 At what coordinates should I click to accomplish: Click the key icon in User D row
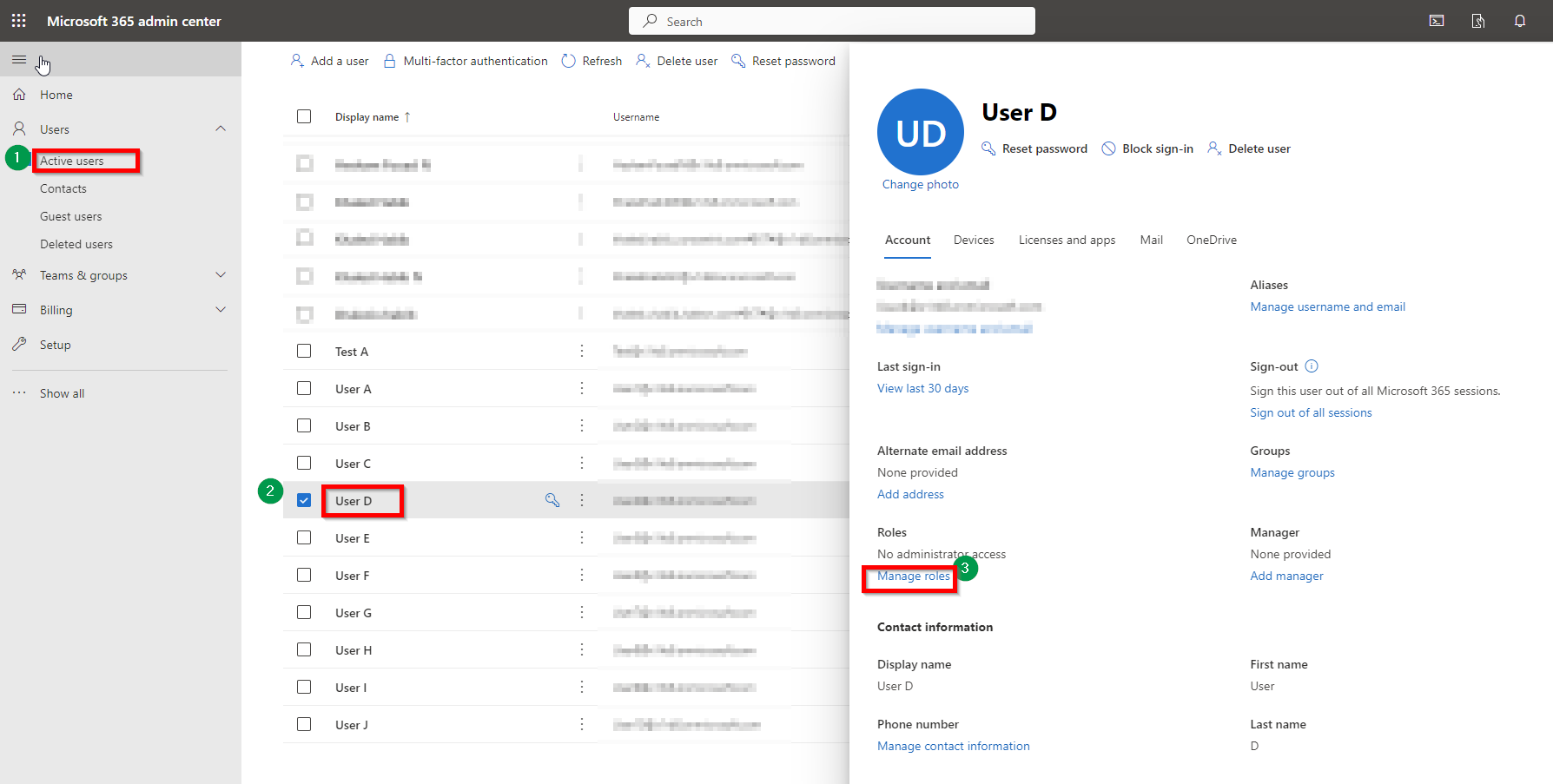coord(552,500)
